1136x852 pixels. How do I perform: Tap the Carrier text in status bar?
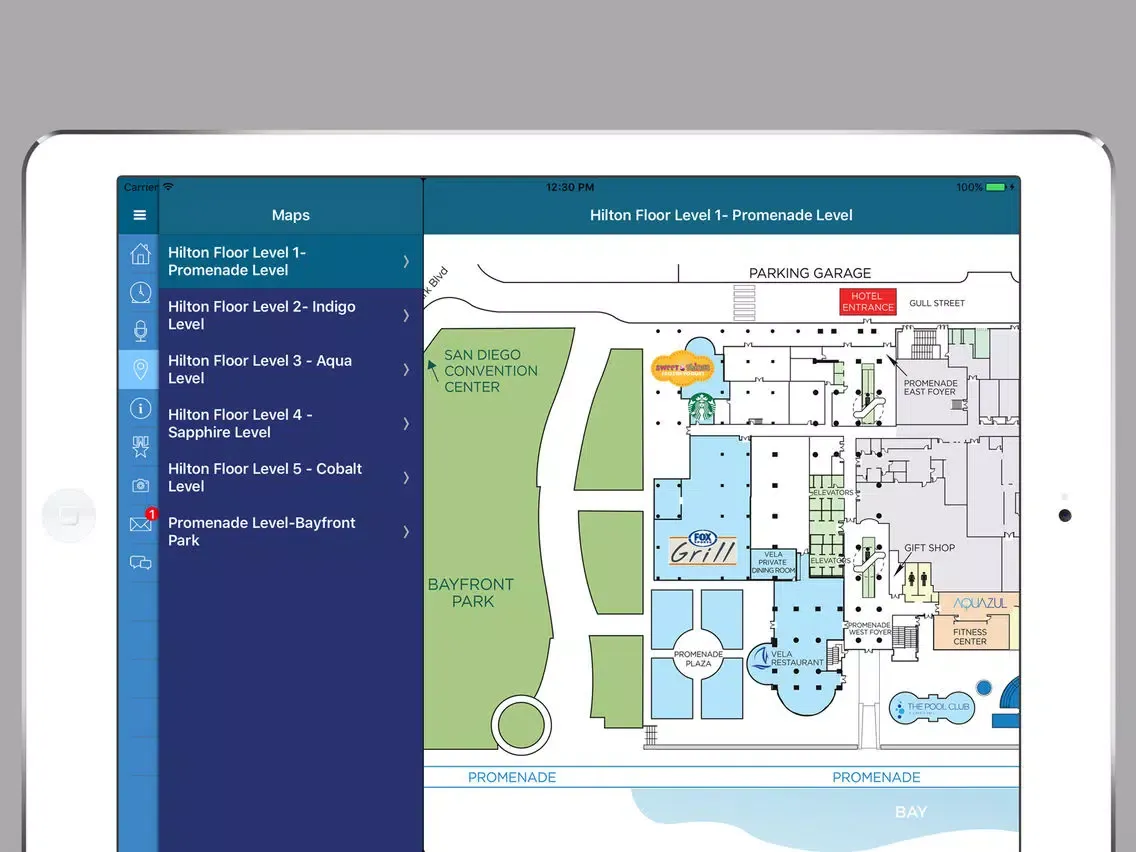coord(141,187)
